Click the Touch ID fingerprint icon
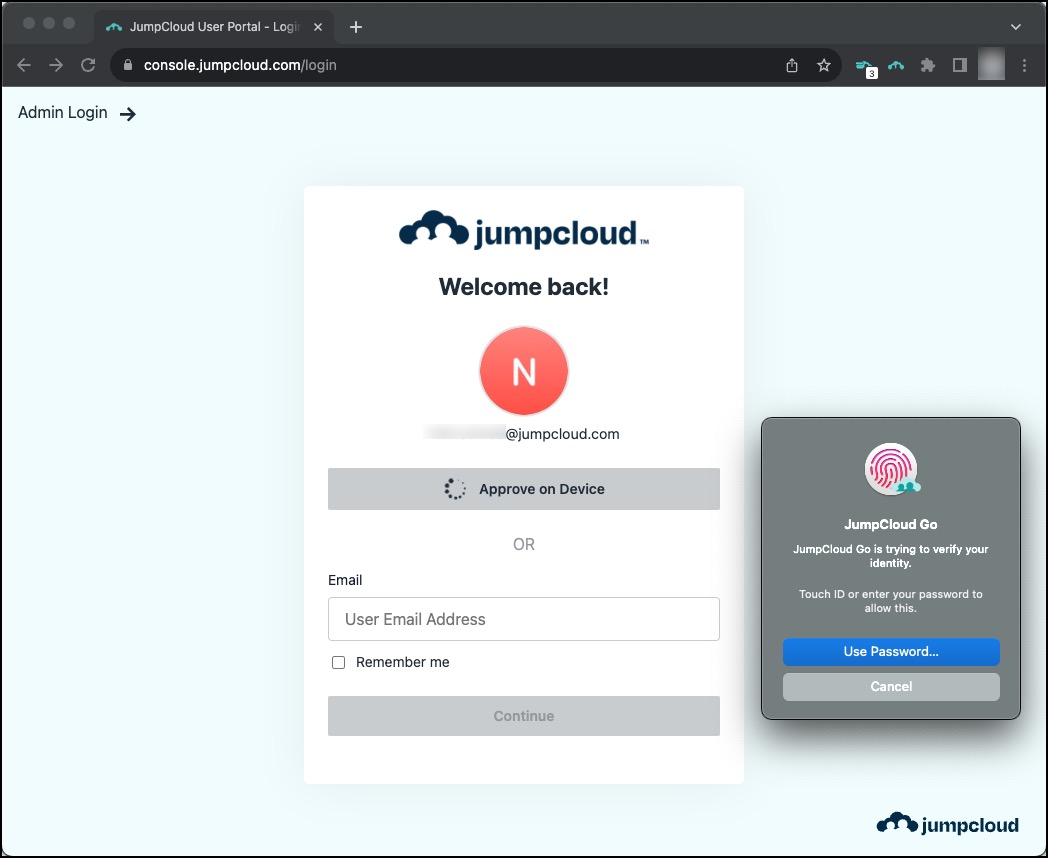 coord(890,468)
